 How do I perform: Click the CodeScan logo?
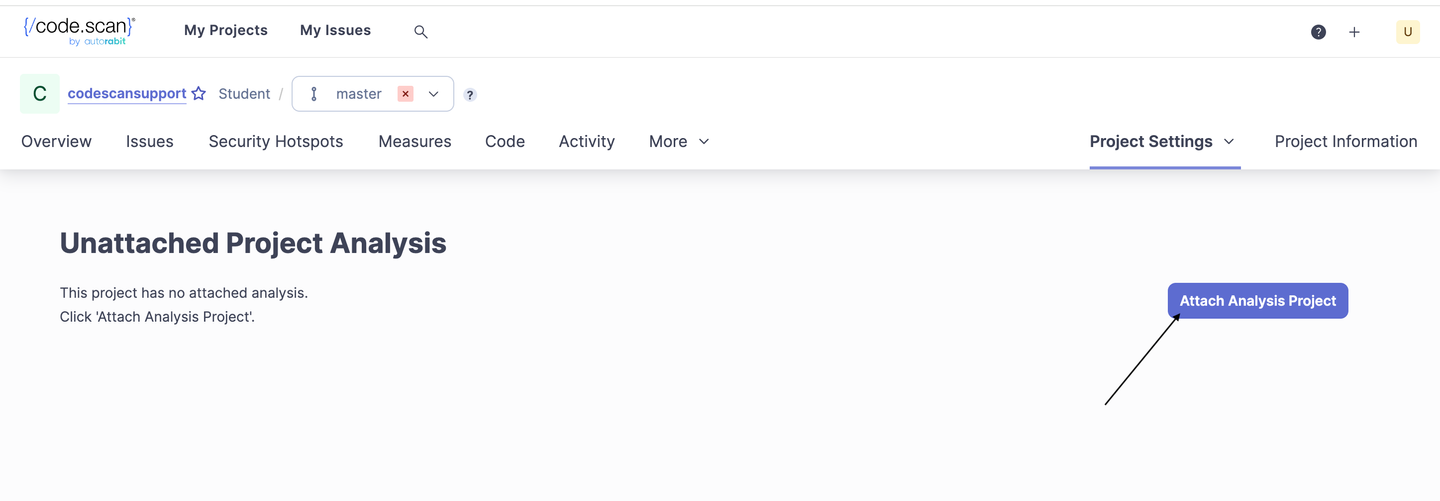point(79,31)
